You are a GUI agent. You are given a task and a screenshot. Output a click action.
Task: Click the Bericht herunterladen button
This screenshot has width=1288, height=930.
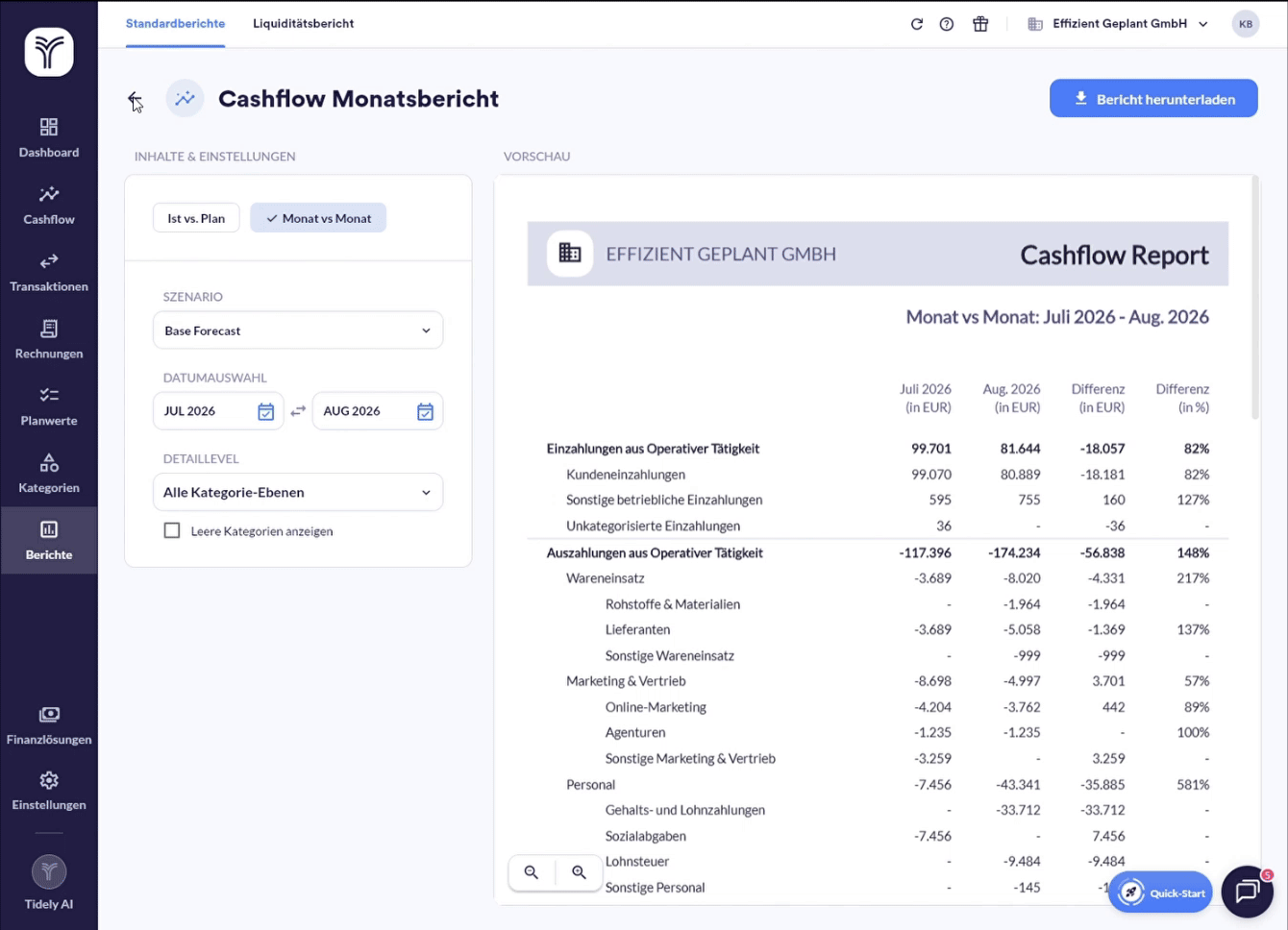1153,99
